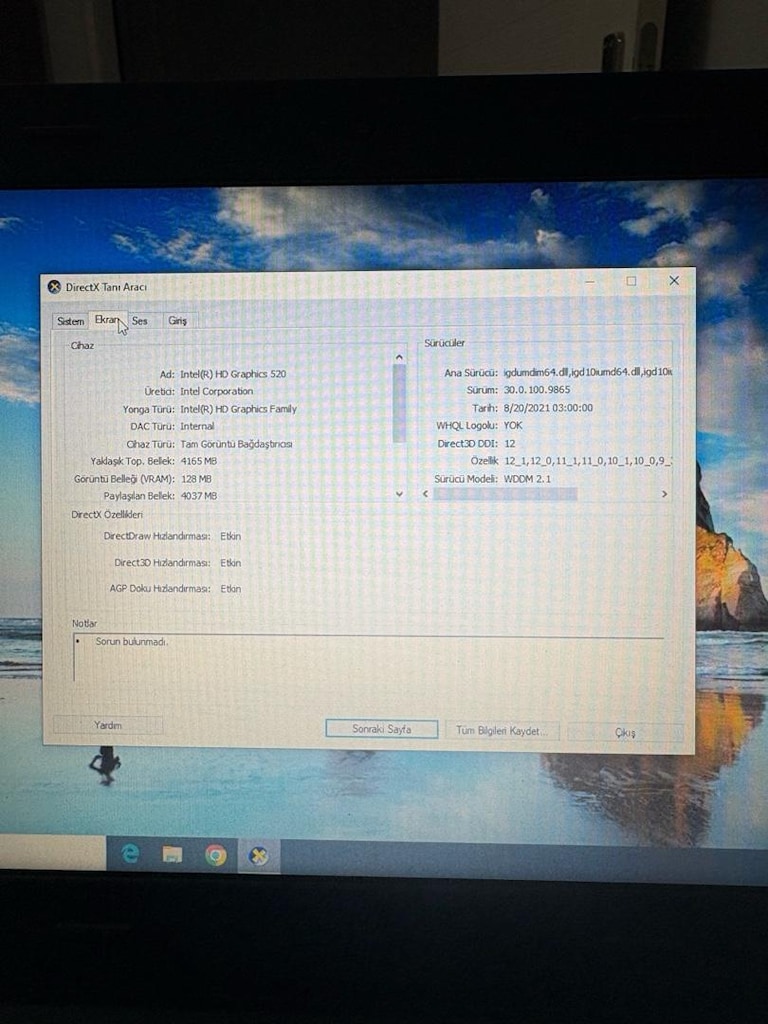Click the Yardım button
The height and width of the screenshot is (1024, 768).
click(x=108, y=725)
